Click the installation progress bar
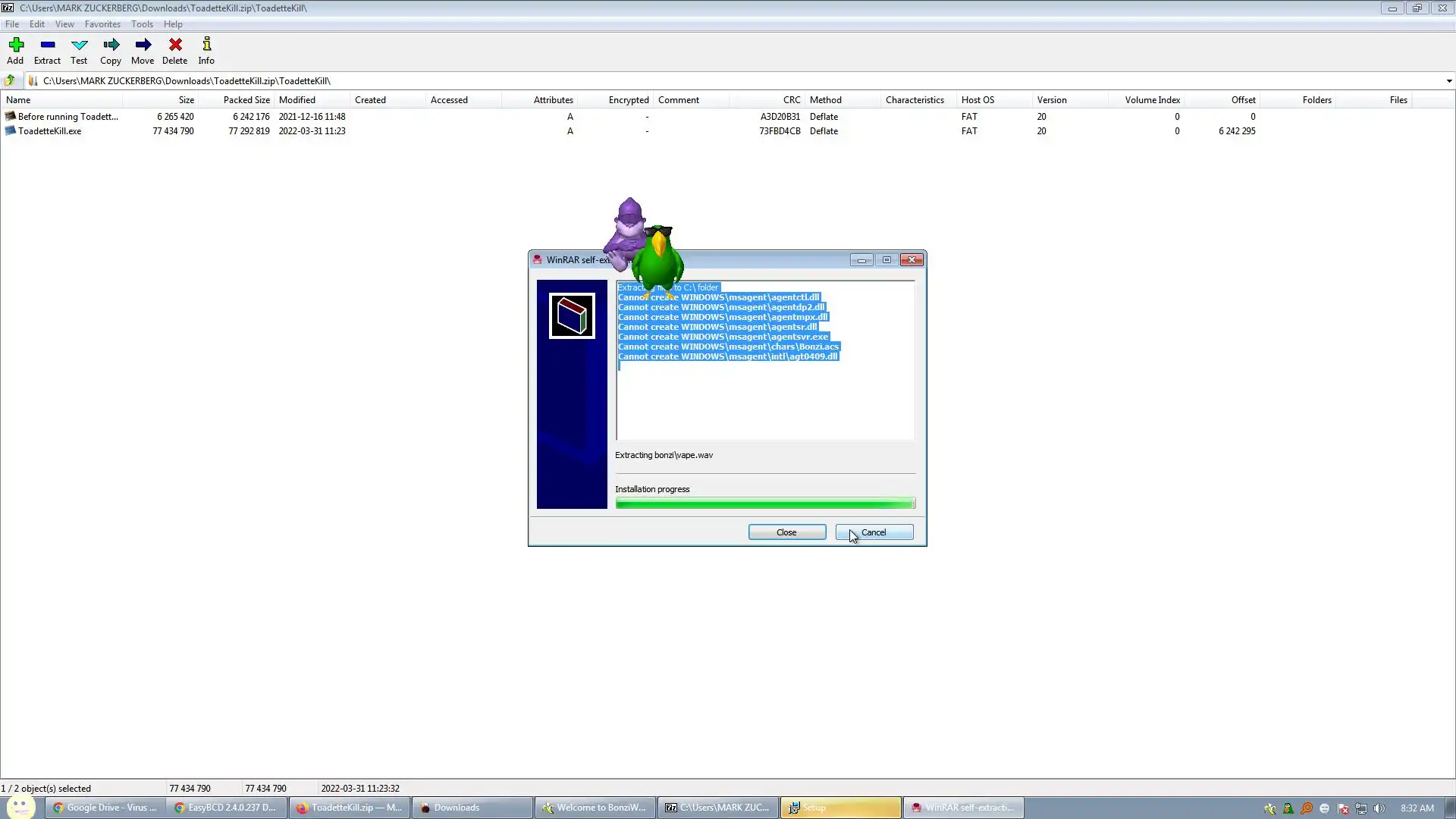 [x=764, y=504]
